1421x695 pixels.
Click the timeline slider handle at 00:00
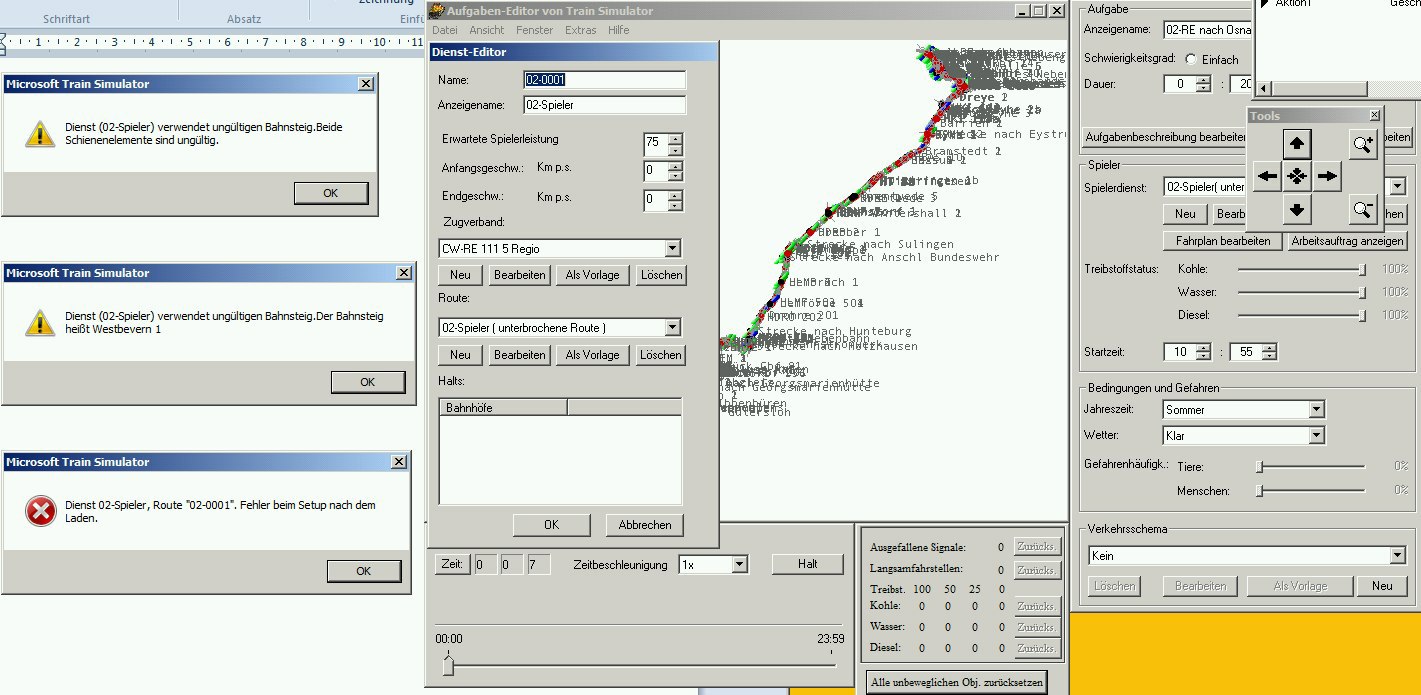point(448,665)
